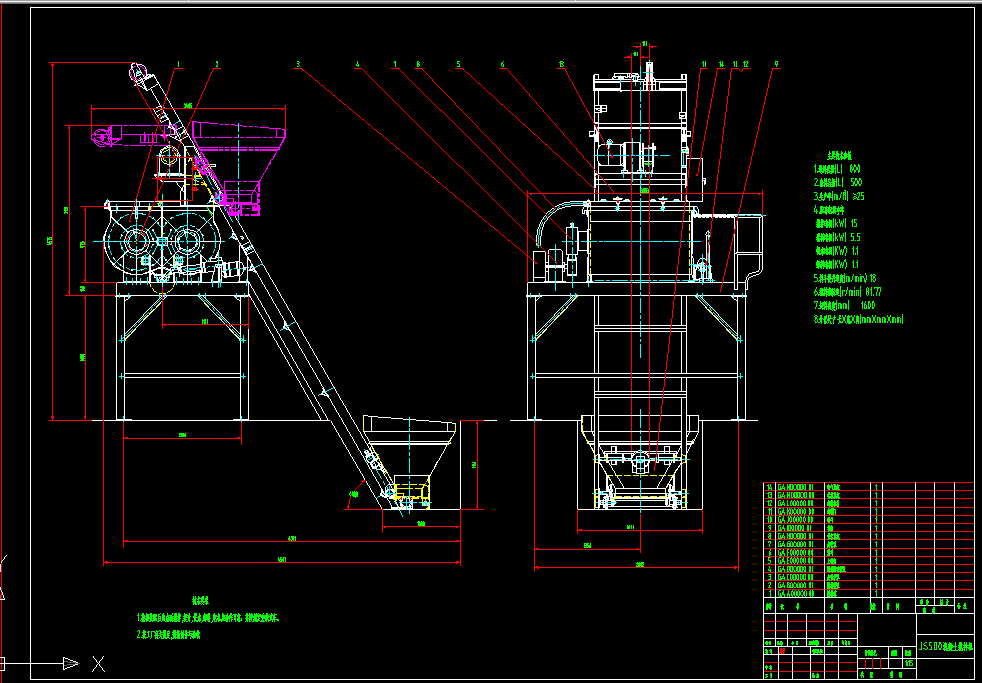The image size is (982, 683).
Task: Select the JS500 drawing title text
Action: point(946,645)
